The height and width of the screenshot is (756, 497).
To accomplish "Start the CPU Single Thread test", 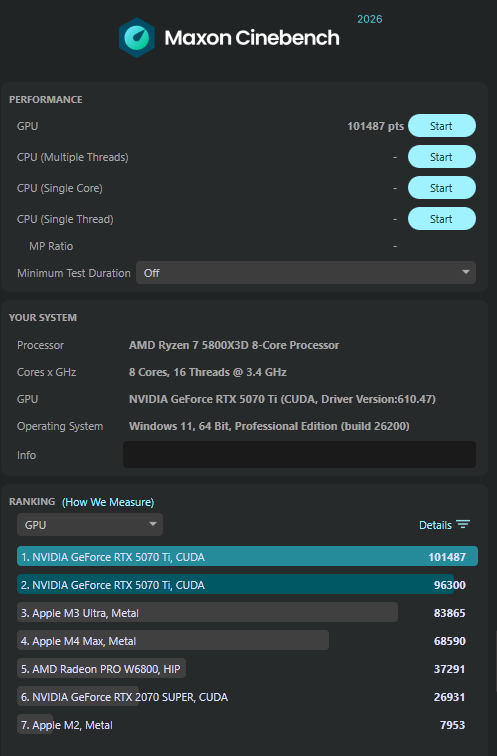I will click(x=442, y=219).
